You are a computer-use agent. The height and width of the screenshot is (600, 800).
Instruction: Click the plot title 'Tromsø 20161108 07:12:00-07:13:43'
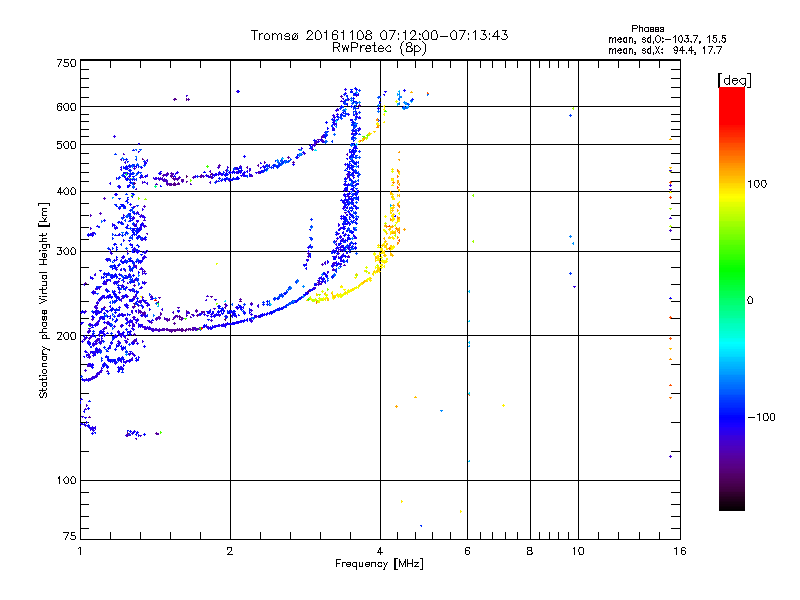[379, 35]
